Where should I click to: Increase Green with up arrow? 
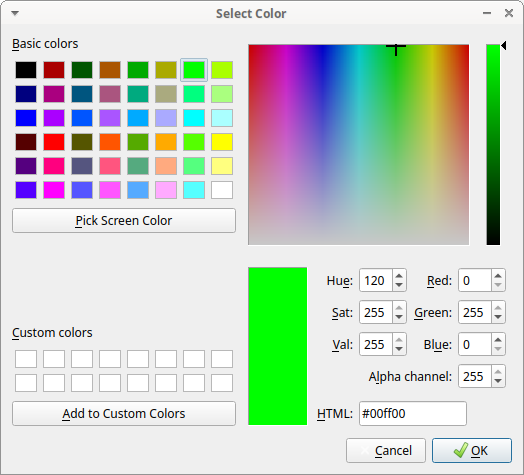(x=498, y=308)
